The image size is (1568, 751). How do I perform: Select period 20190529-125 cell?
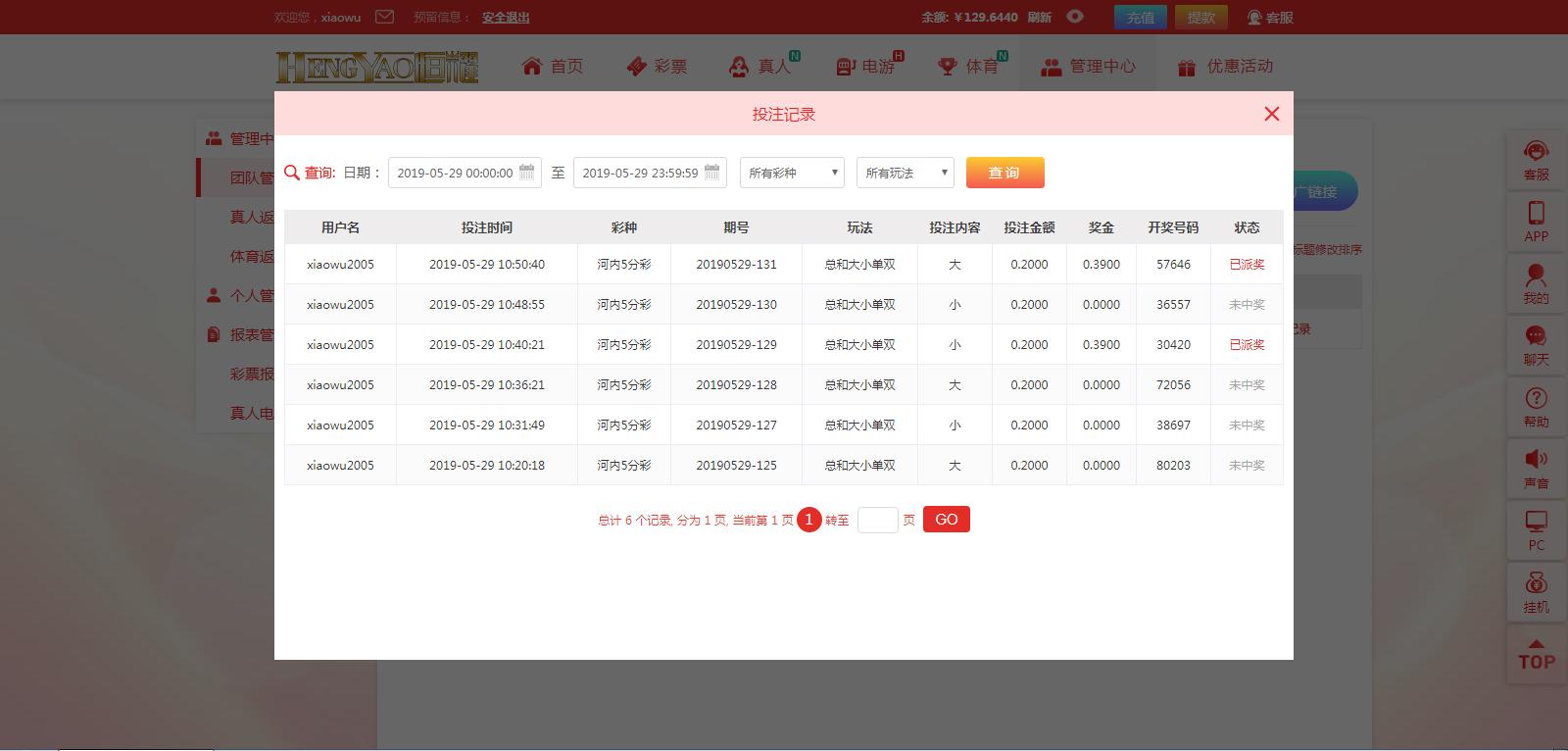click(x=736, y=466)
